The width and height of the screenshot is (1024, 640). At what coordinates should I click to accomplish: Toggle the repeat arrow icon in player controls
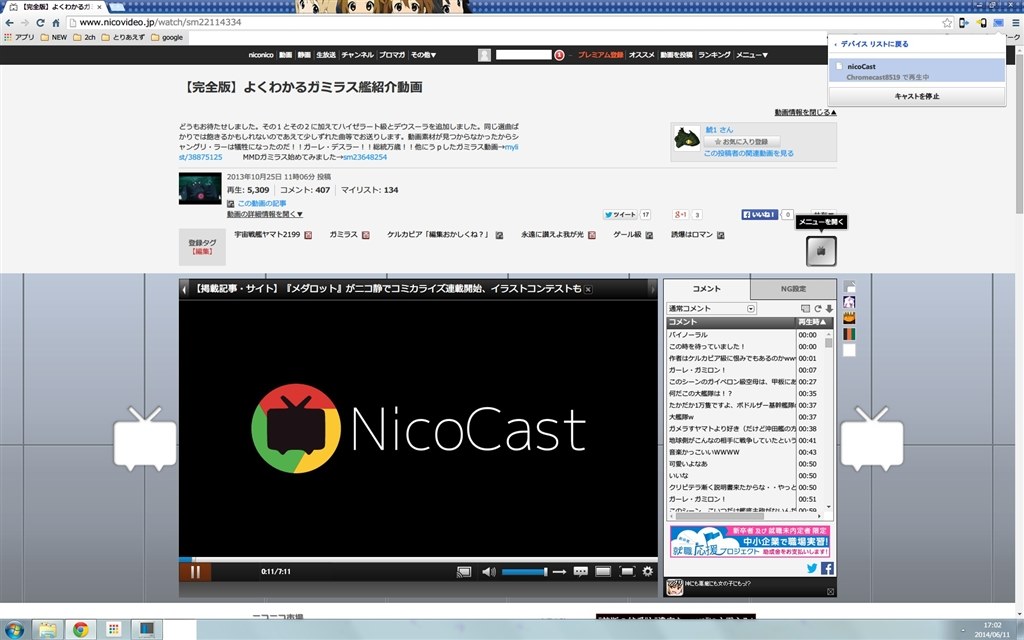coord(559,572)
